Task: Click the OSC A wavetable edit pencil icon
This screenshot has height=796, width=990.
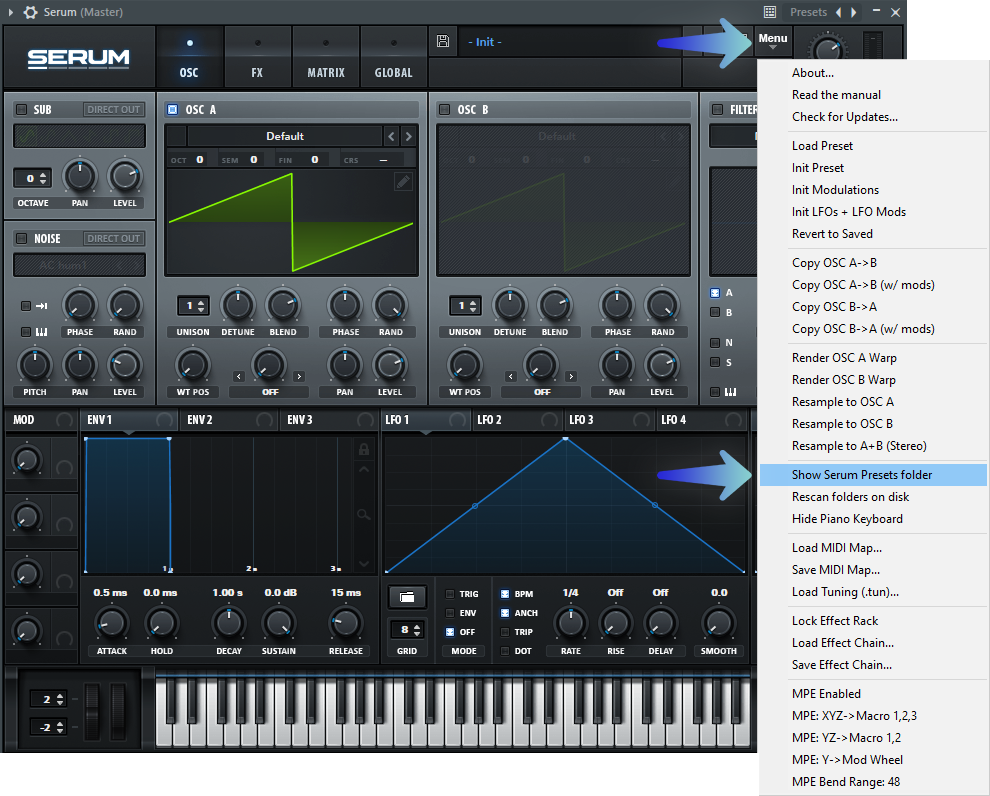Action: 403,182
